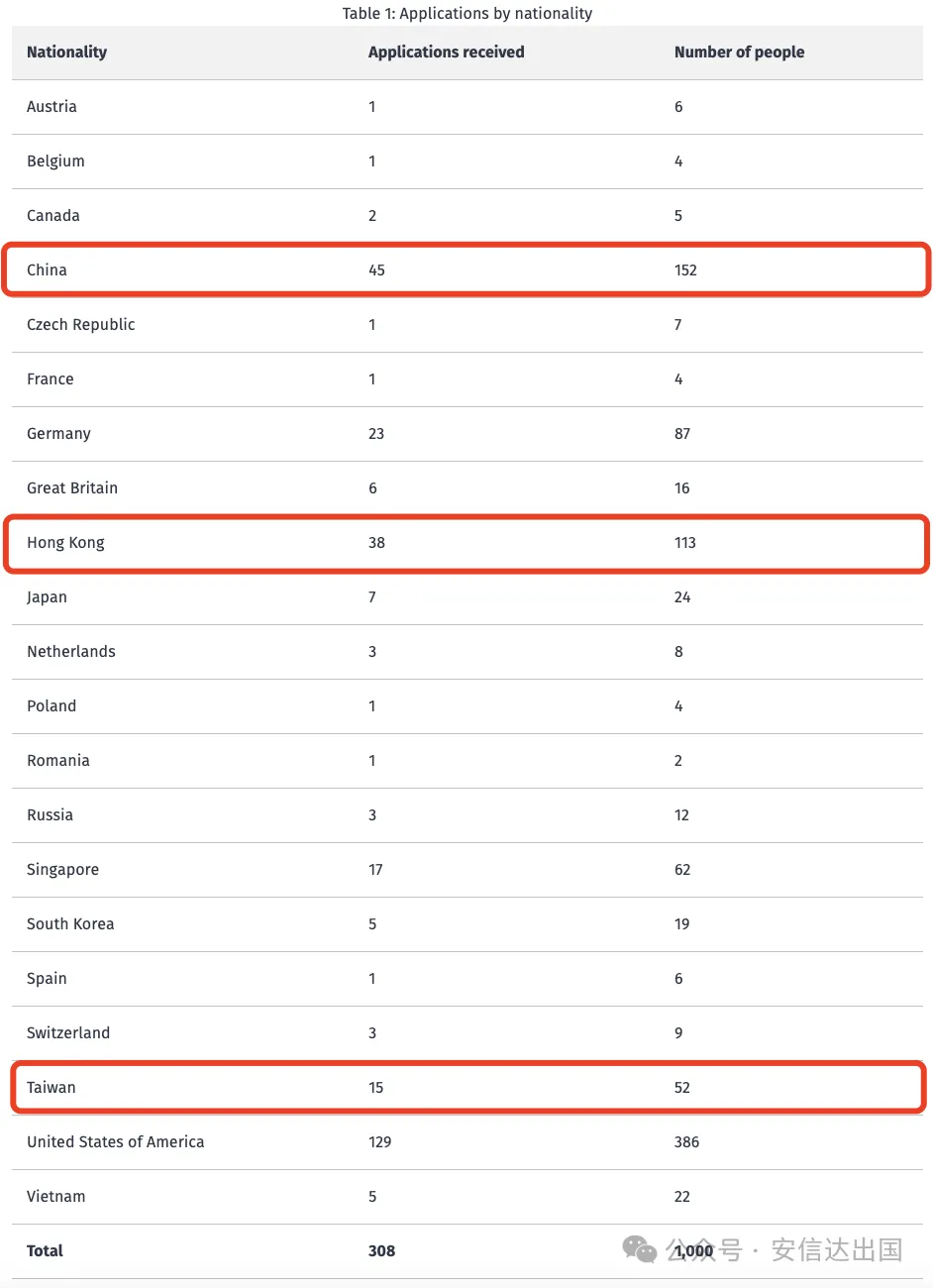Click the 386 people value for USA
Screen dimensions: 933x1288
point(686,1141)
